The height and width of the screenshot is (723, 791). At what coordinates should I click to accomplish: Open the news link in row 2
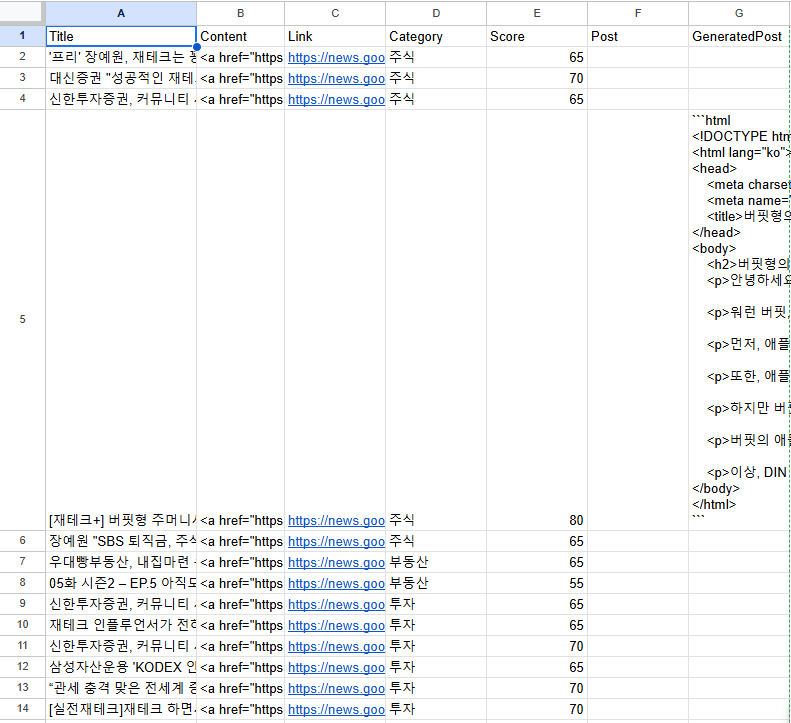click(336, 58)
